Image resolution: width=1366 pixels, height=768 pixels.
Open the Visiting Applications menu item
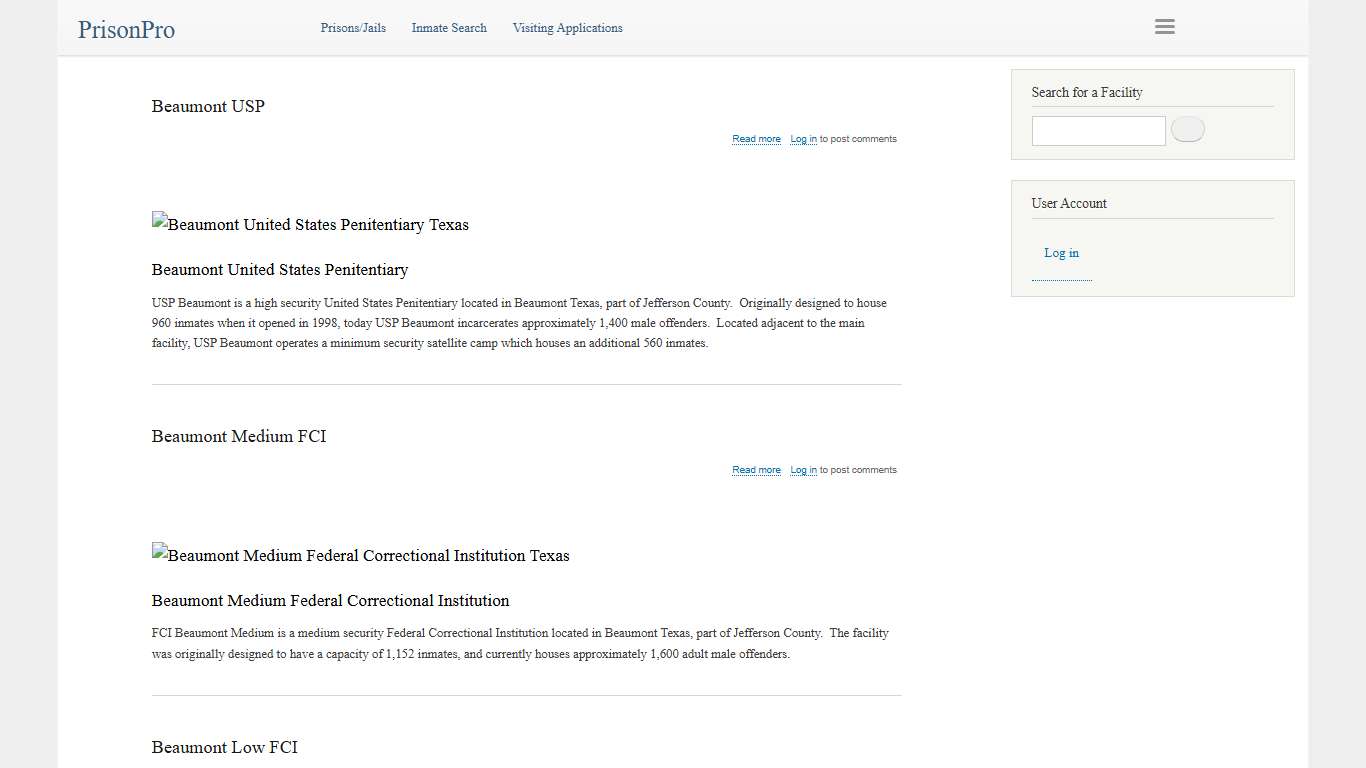coord(567,28)
